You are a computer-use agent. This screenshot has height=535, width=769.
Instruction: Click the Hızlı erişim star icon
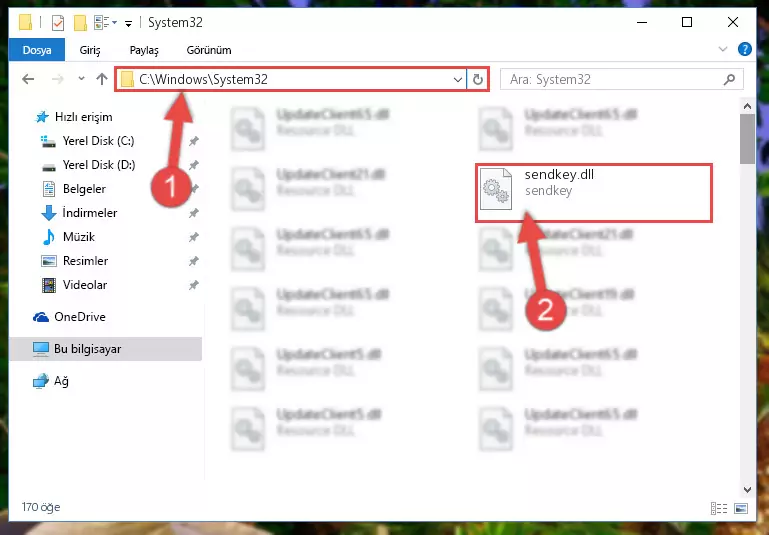click(x=42, y=117)
